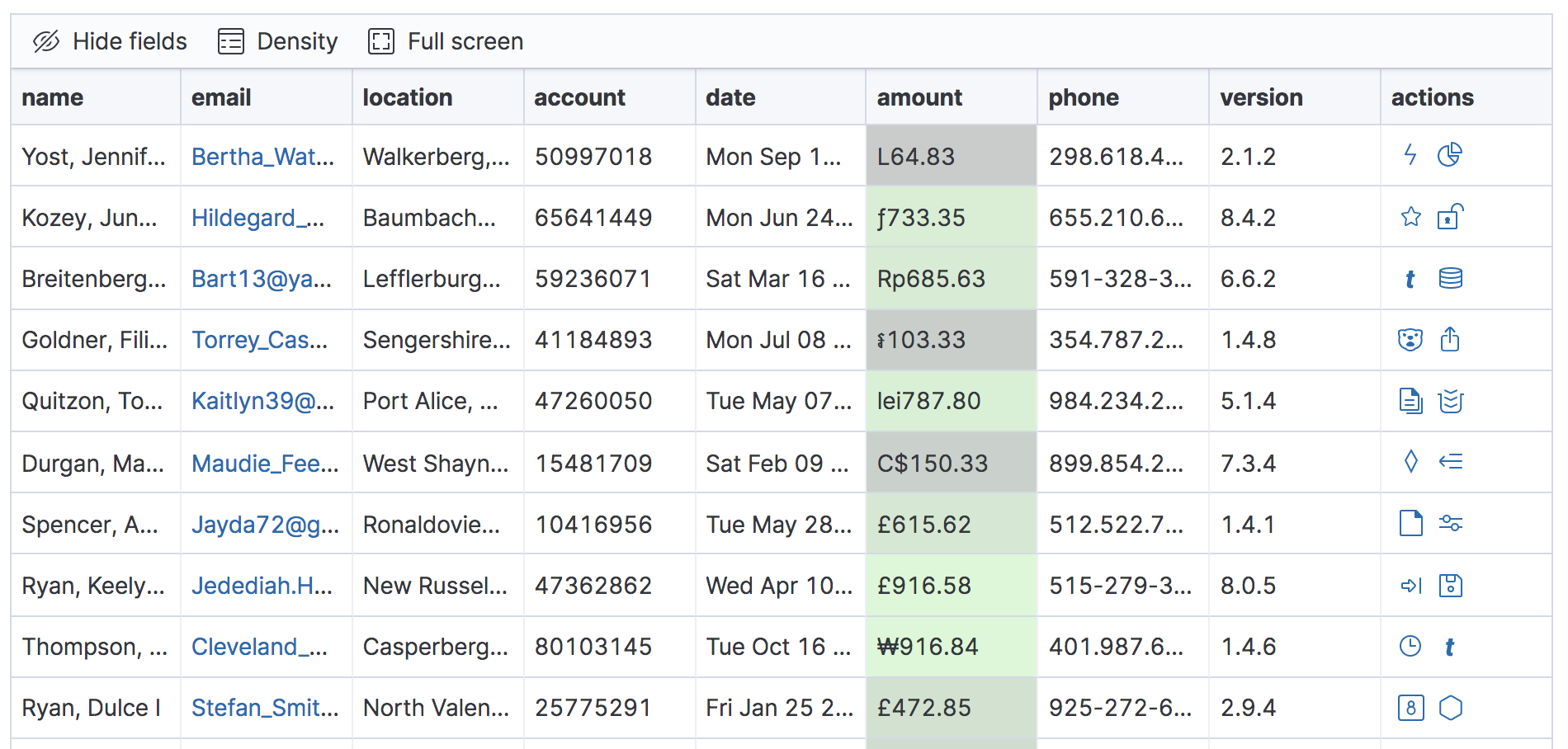Click the floppy disk save icon in Ryan, Keely row
The width and height of the screenshot is (1568, 749).
tap(1450, 586)
